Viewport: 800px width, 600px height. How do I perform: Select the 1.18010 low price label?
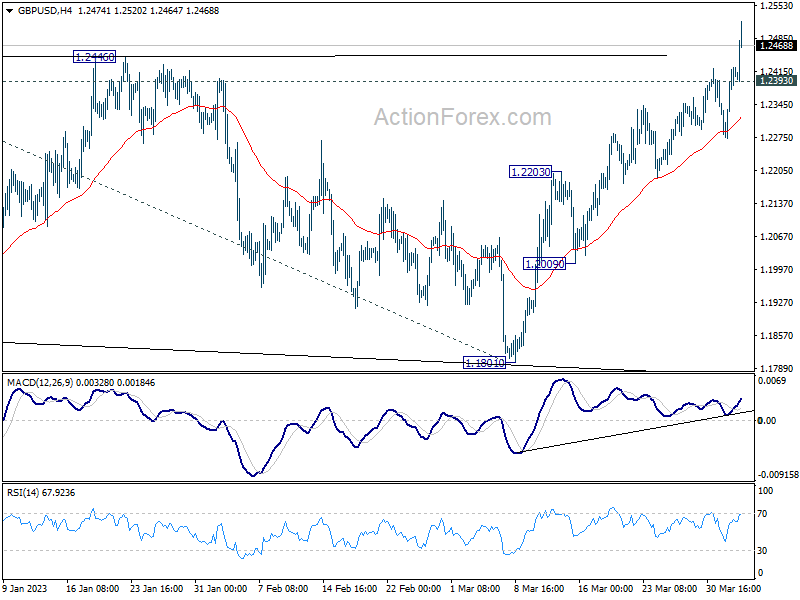[x=485, y=363]
